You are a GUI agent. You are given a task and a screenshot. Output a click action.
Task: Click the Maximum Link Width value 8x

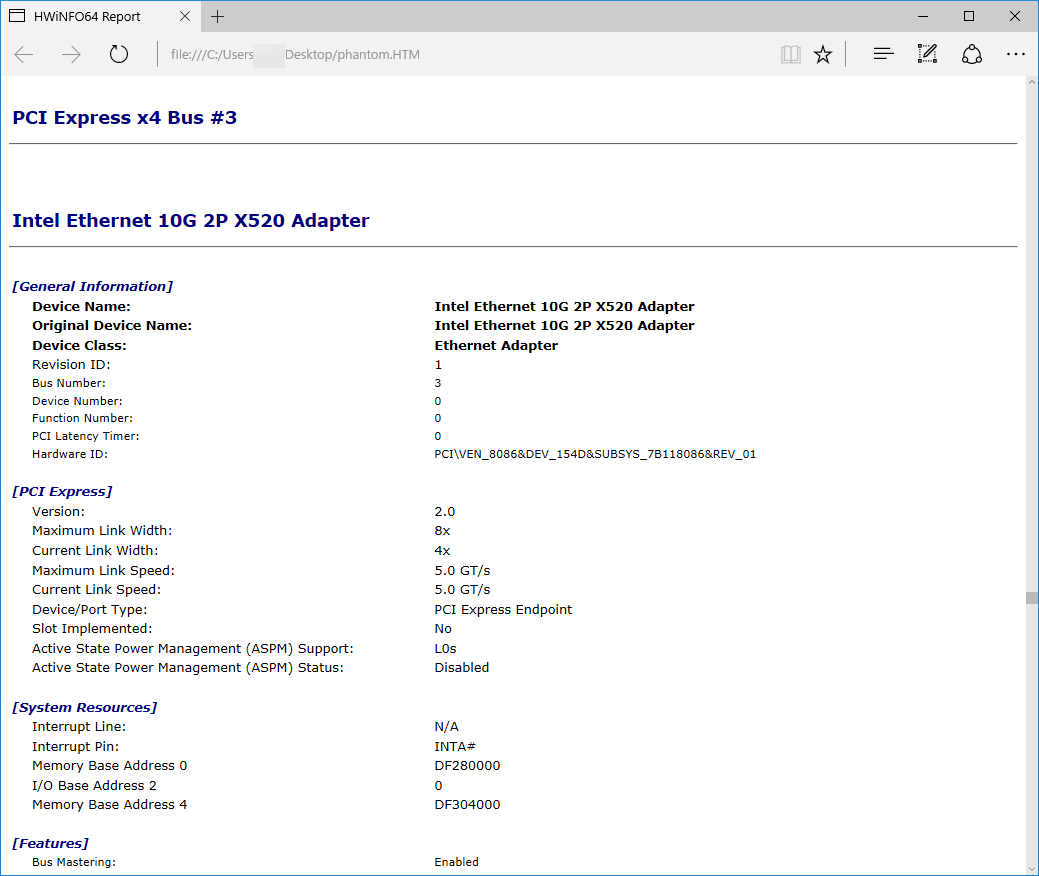(x=443, y=531)
